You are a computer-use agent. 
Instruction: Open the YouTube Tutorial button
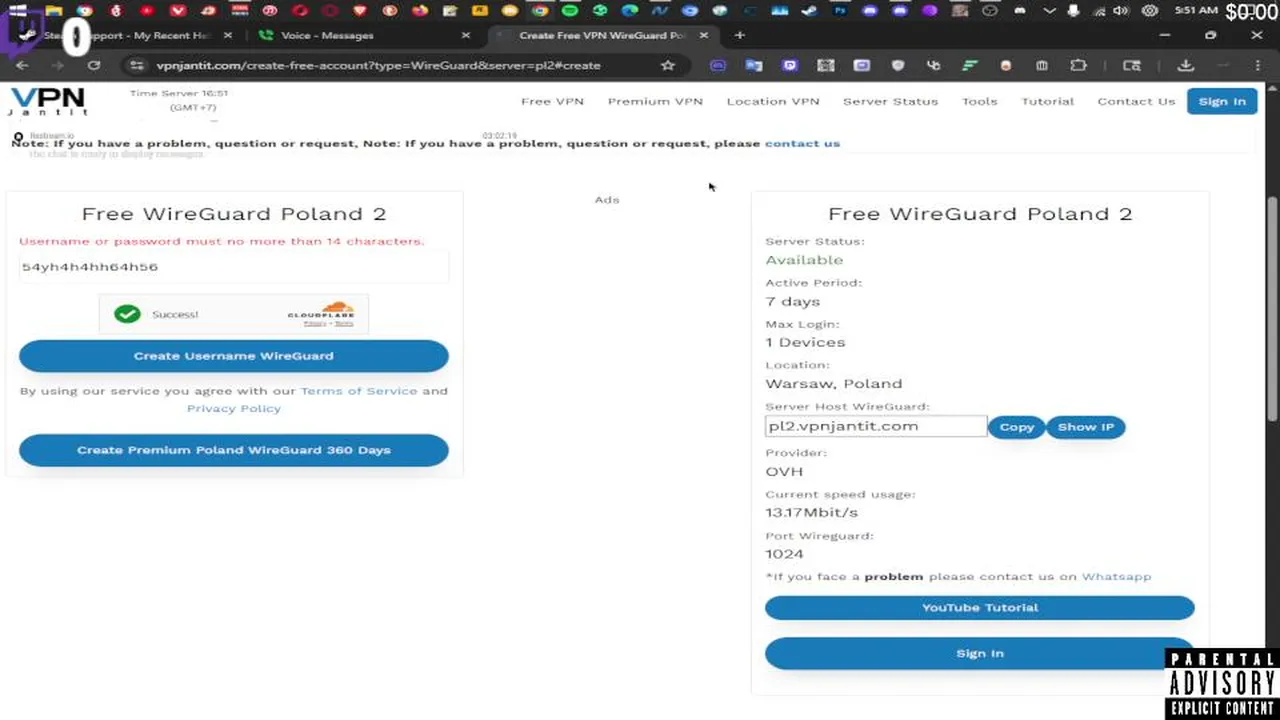980,607
